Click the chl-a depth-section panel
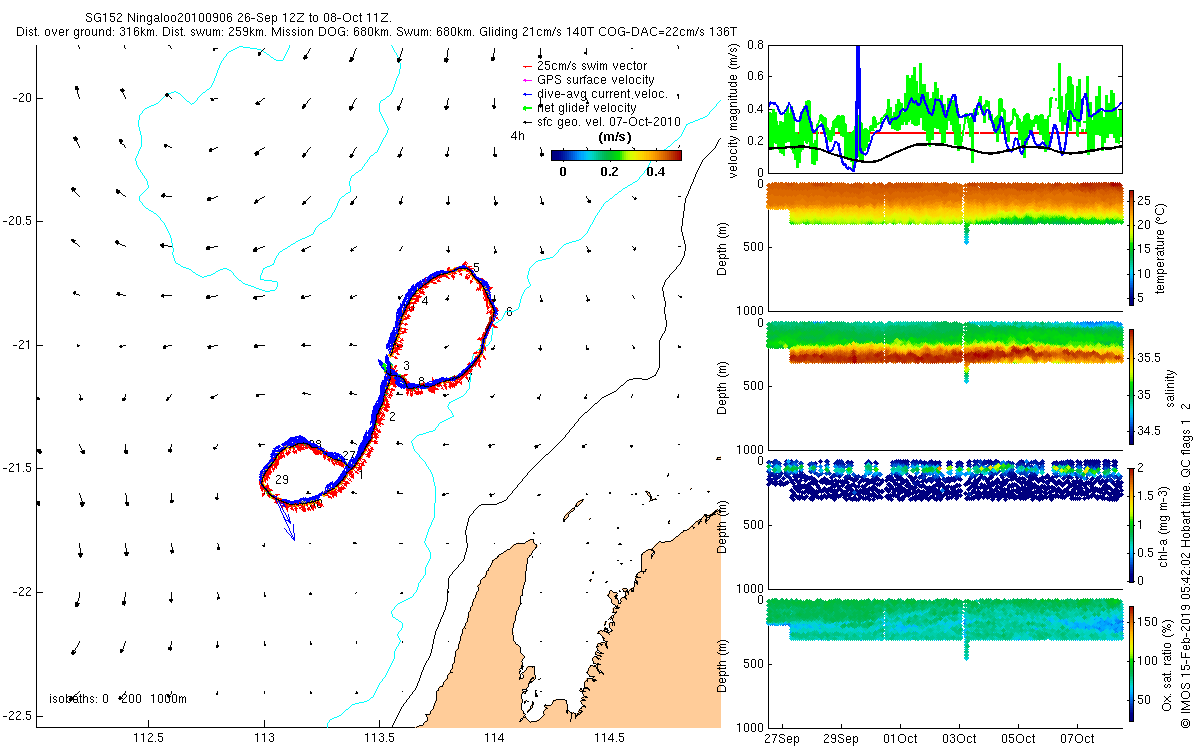 click(x=944, y=525)
